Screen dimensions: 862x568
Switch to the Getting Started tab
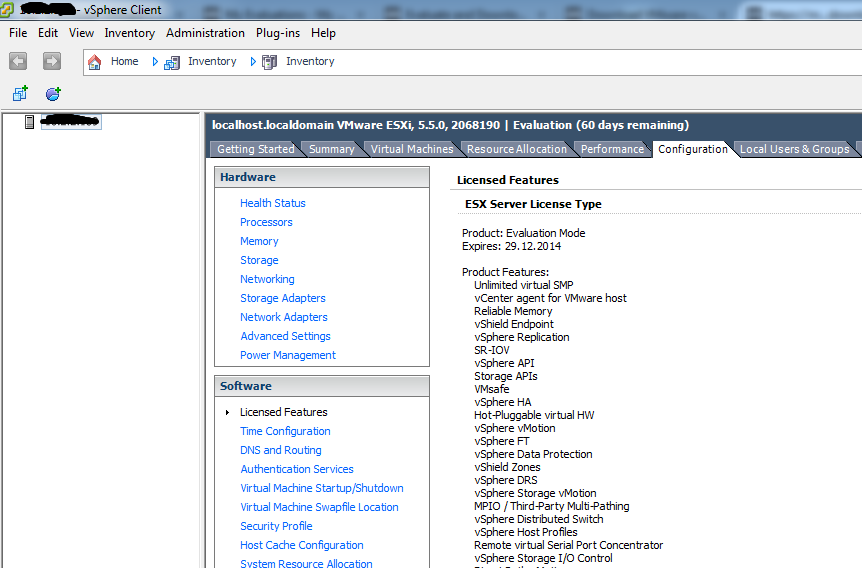tap(256, 149)
